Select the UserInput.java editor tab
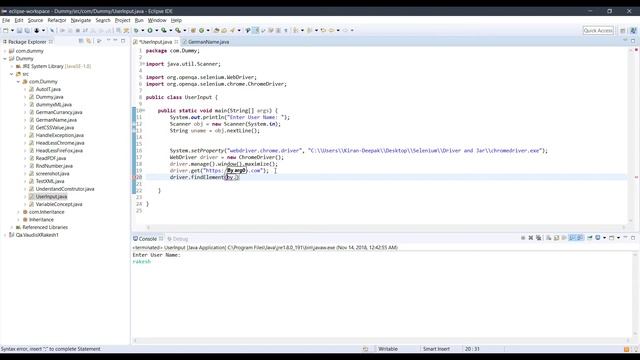 click(x=156, y=42)
